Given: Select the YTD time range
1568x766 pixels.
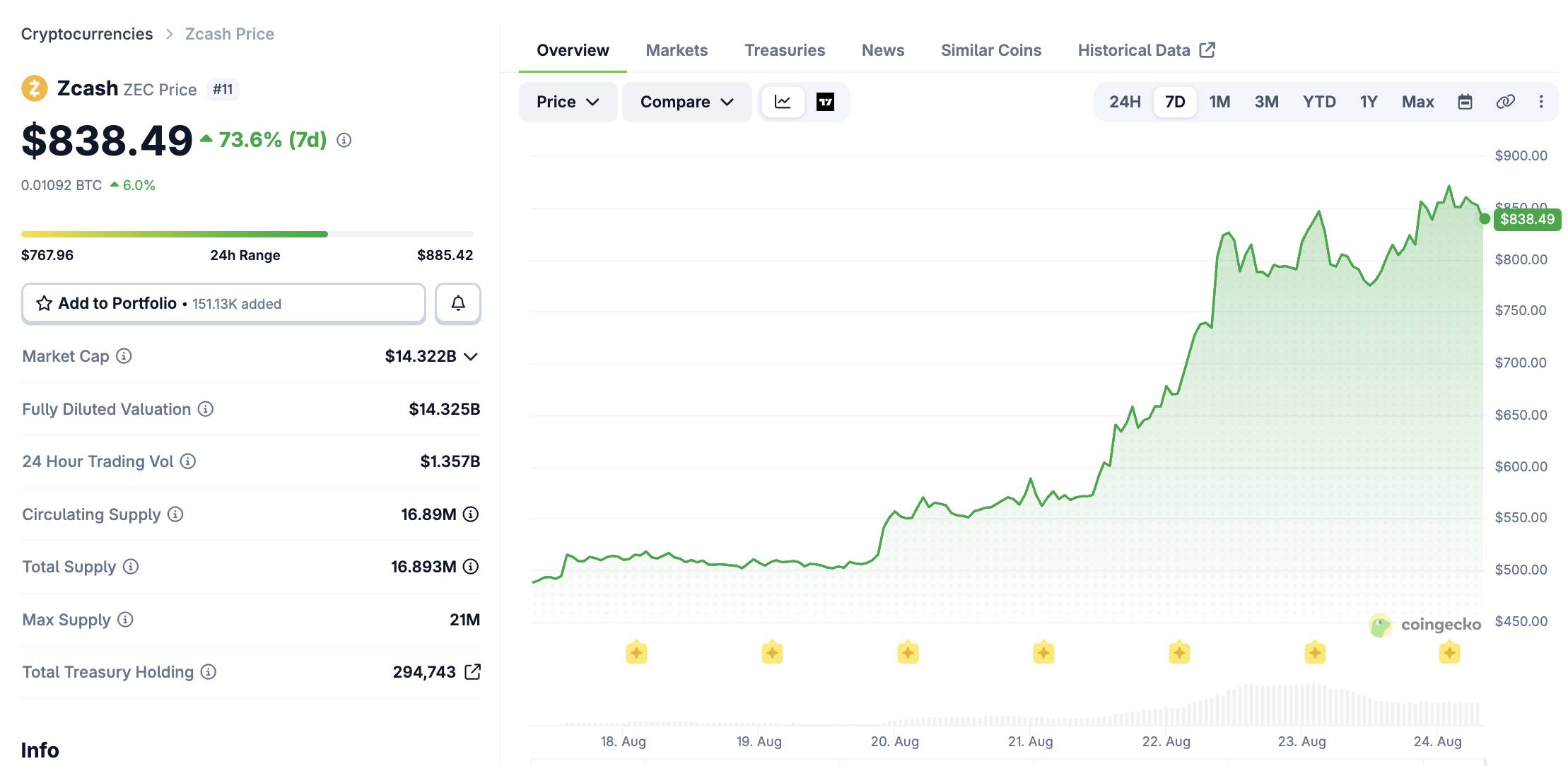Looking at the screenshot, I should (x=1319, y=102).
